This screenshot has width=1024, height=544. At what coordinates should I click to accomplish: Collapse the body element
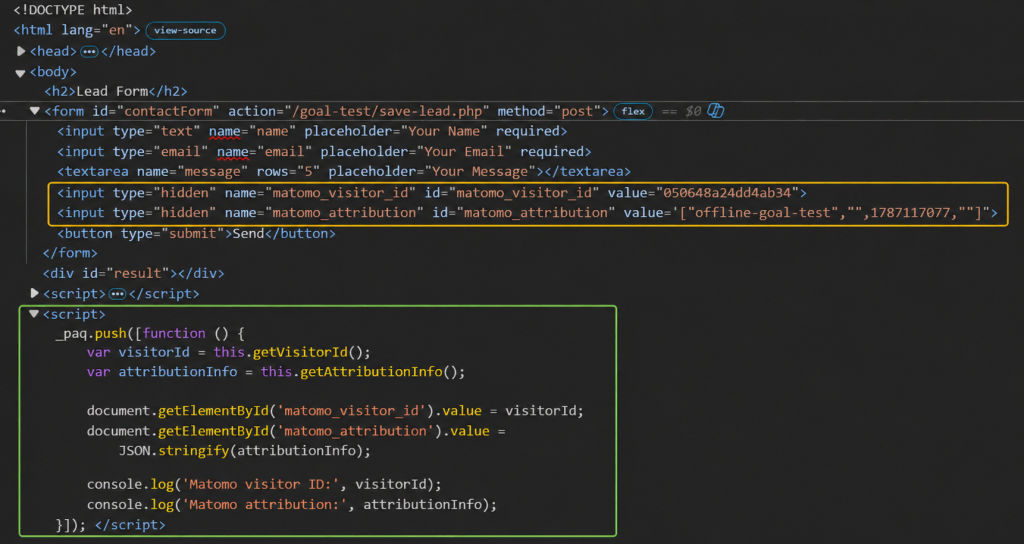tap(20, 72)
